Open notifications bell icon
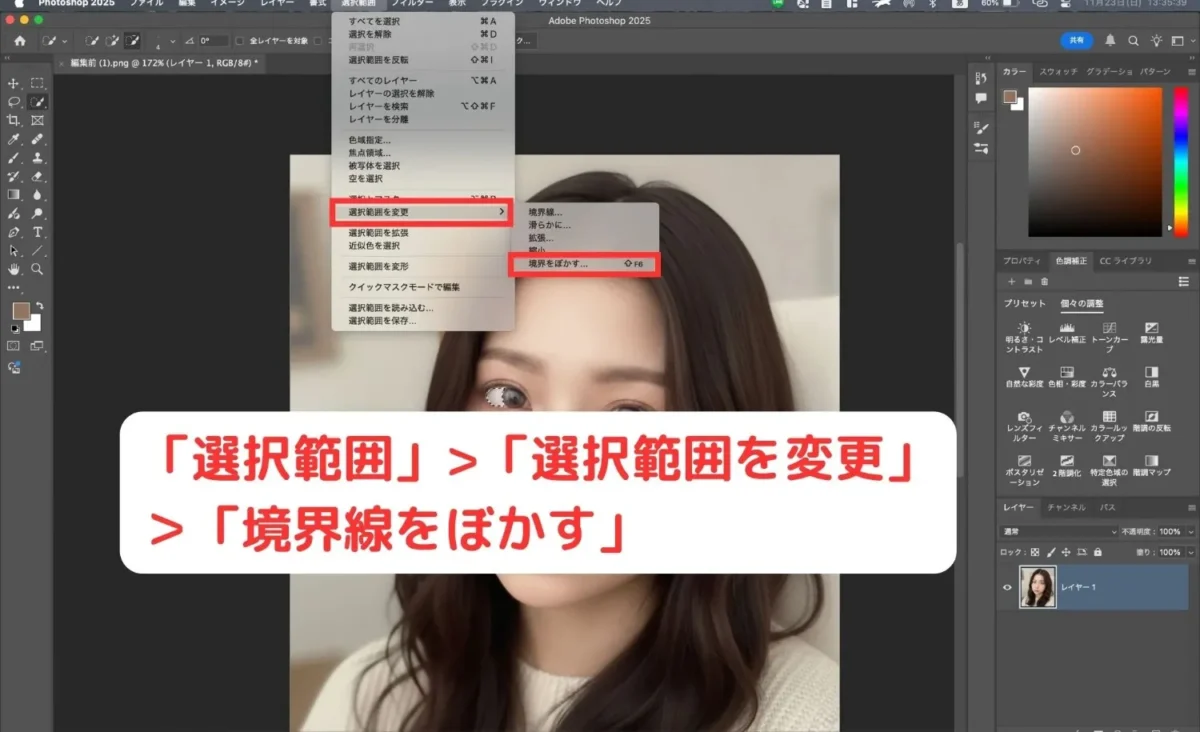Screen dimensions: 1200x732 tap(1111, 41)
